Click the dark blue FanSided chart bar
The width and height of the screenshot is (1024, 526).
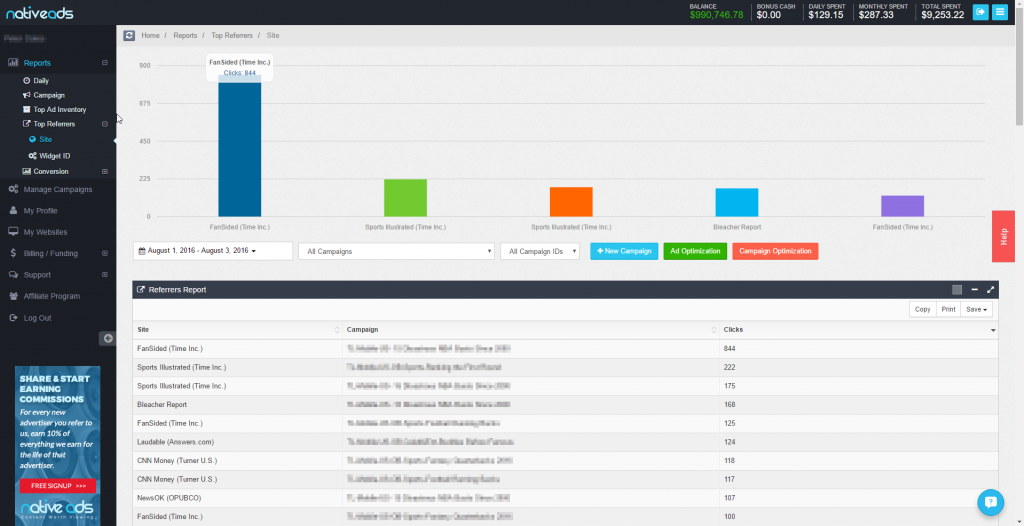pyautogui.click(x=240, y=146)
